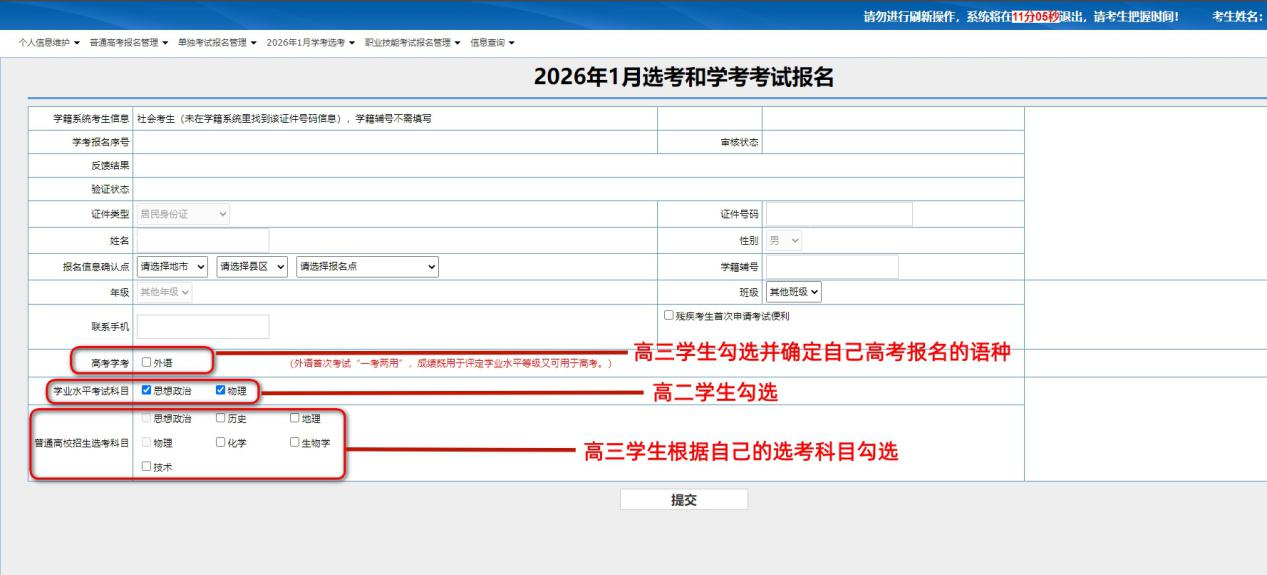Open the 请选择报名点 registration site dropdown
The width and height of the screenshot is (1267, 575).
pos(367,266)
